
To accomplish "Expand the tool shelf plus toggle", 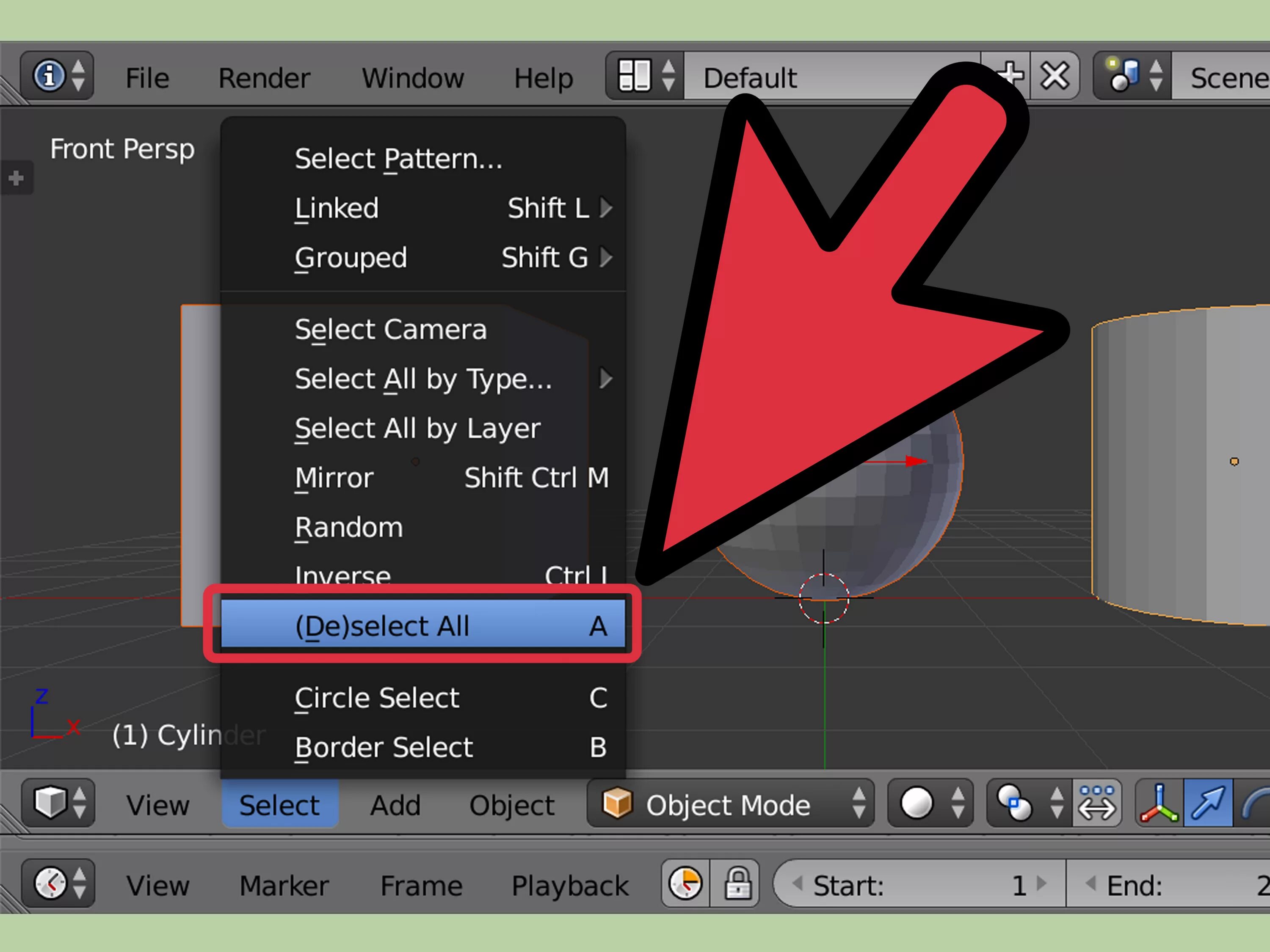I will (16, 178).
